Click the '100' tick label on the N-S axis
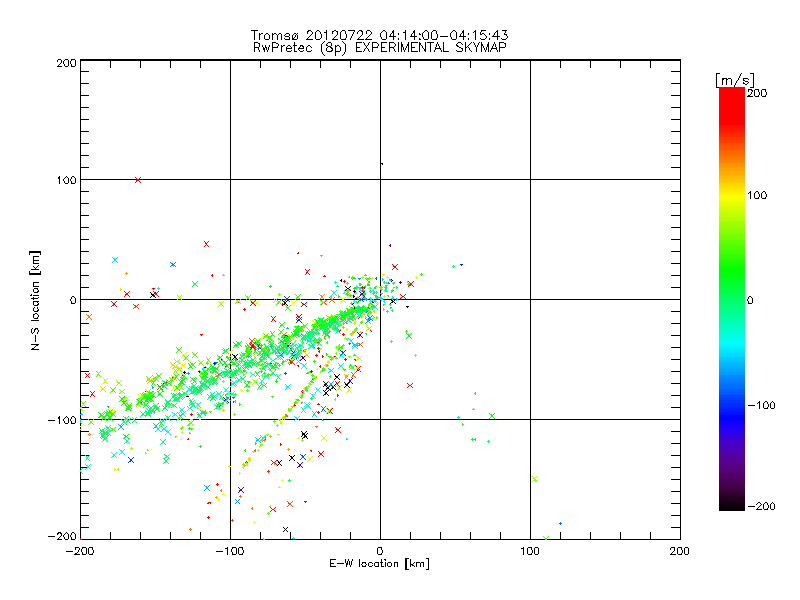 coord(66,180)
